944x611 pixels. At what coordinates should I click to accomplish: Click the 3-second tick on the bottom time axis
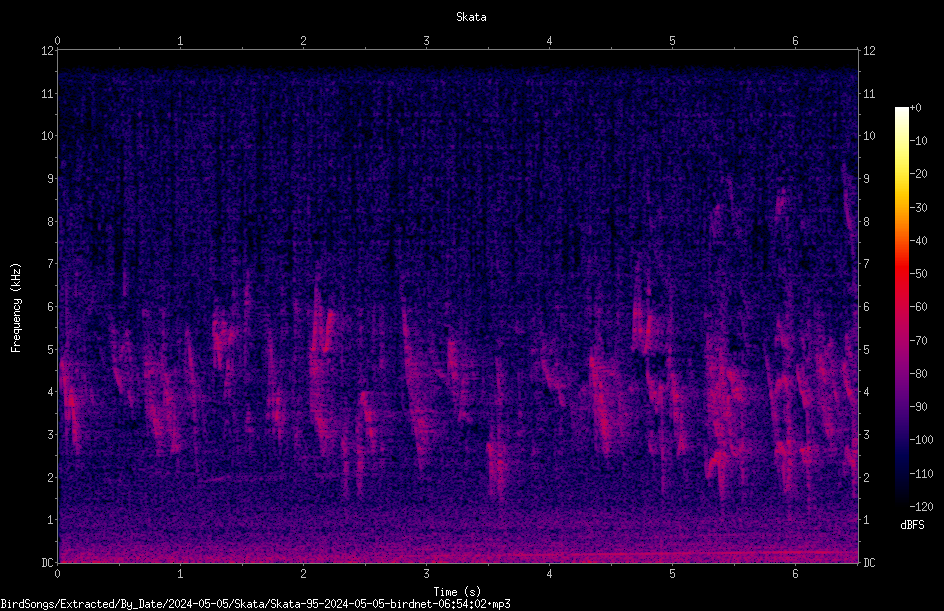coord(426,574)
